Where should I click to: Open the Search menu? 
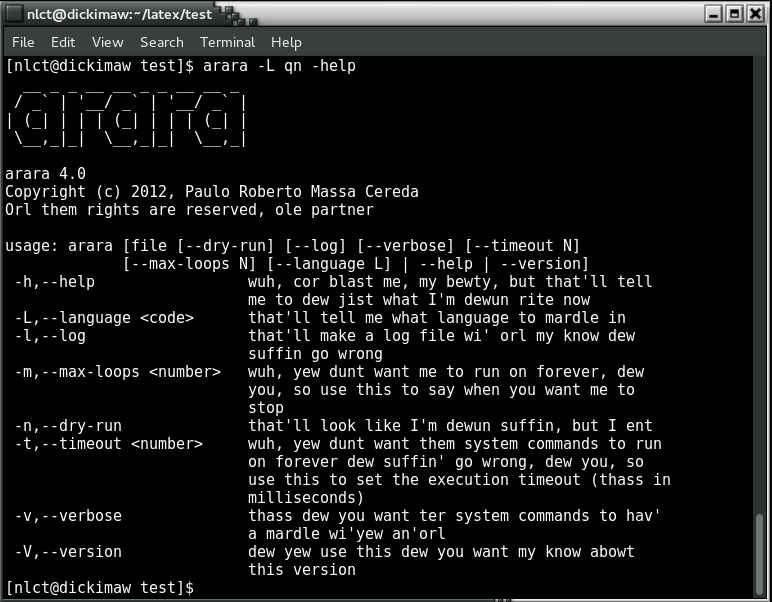pyautogui.click(x=161, y=42)
